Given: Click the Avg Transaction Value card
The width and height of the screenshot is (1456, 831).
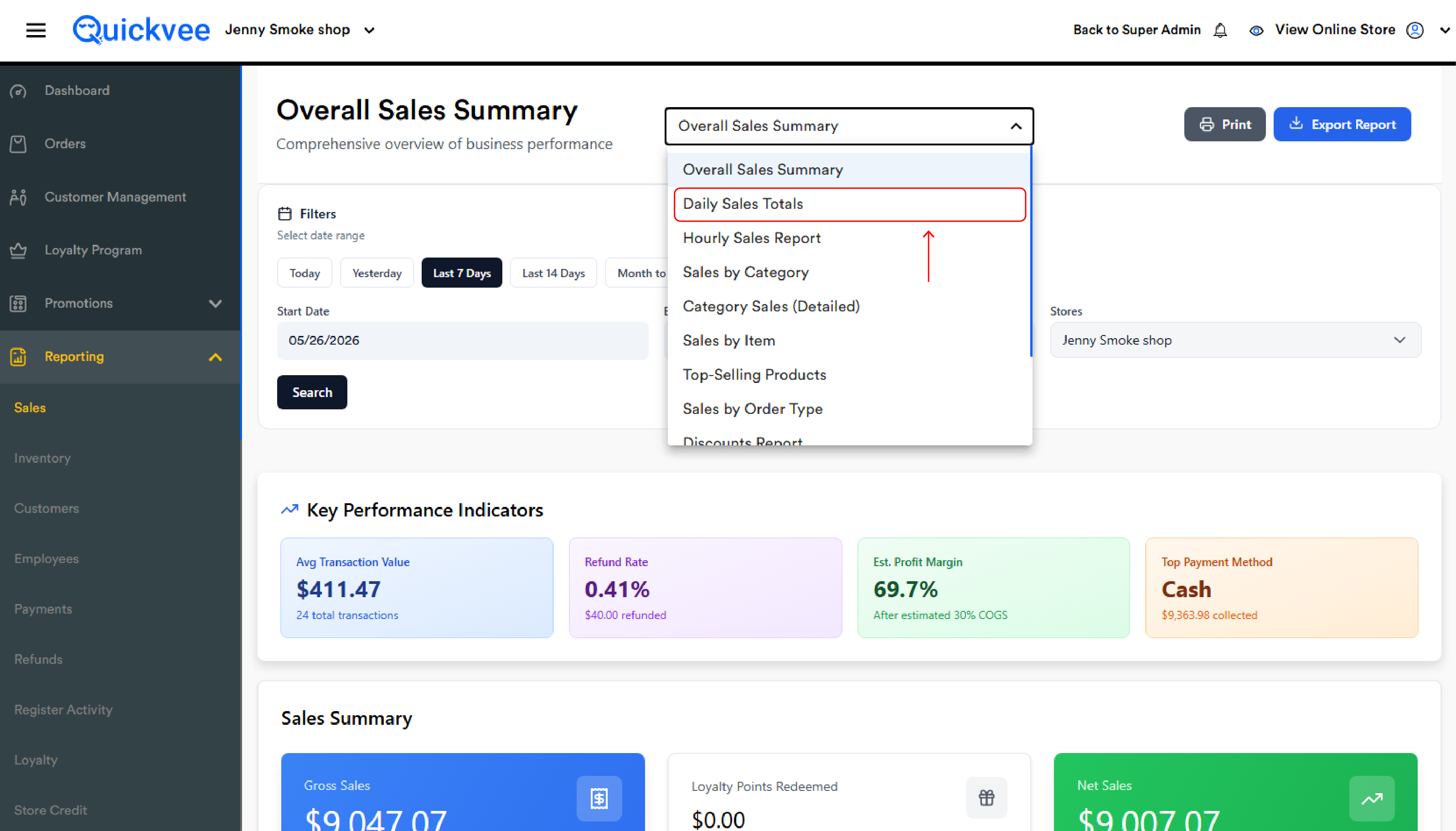Looking at the screenshot, I should (x=417, y=587).
